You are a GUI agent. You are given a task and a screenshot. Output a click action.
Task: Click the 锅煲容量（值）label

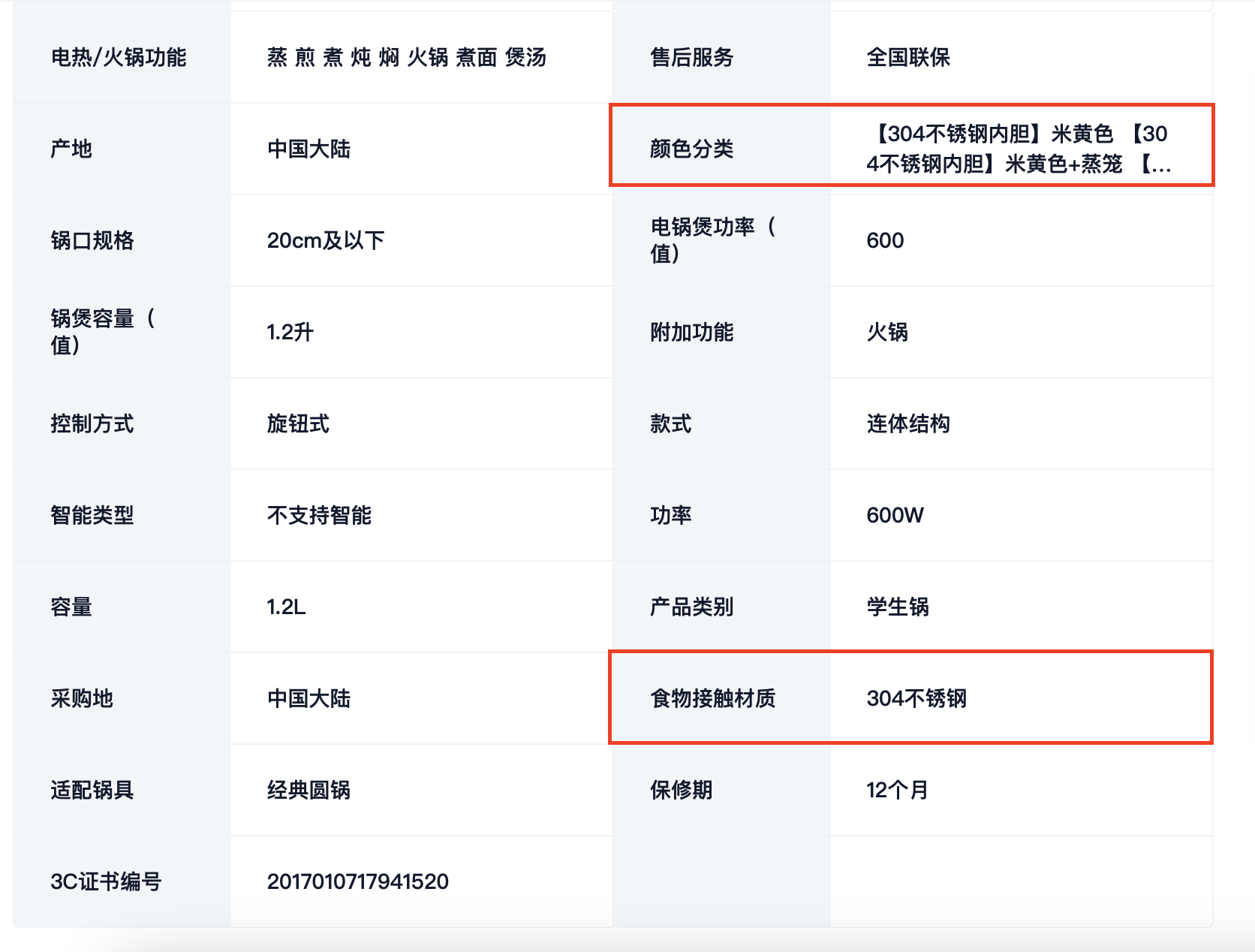pos(103,332)
